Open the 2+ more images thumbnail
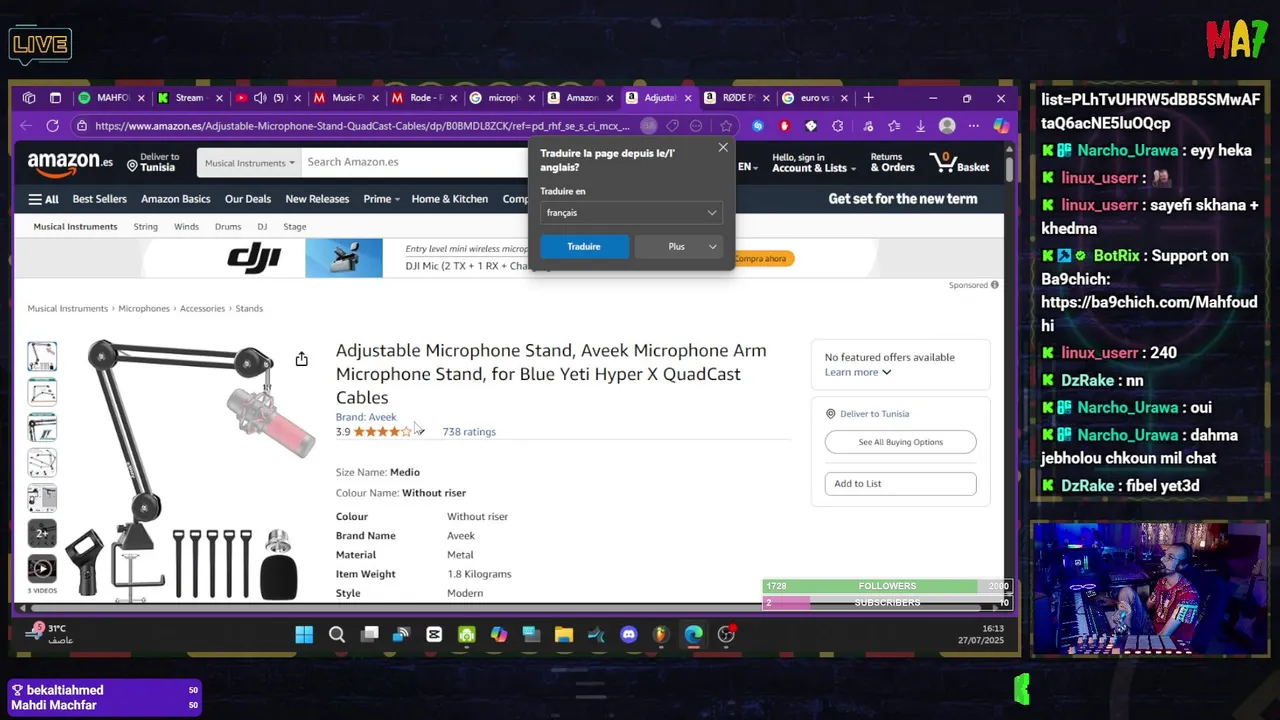This screenshot has width=1280, height=720. 42,533
